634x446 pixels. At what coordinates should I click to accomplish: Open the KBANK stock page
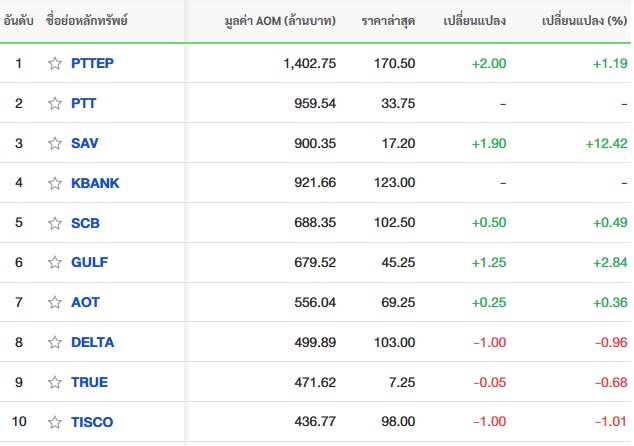coord(95,183)
